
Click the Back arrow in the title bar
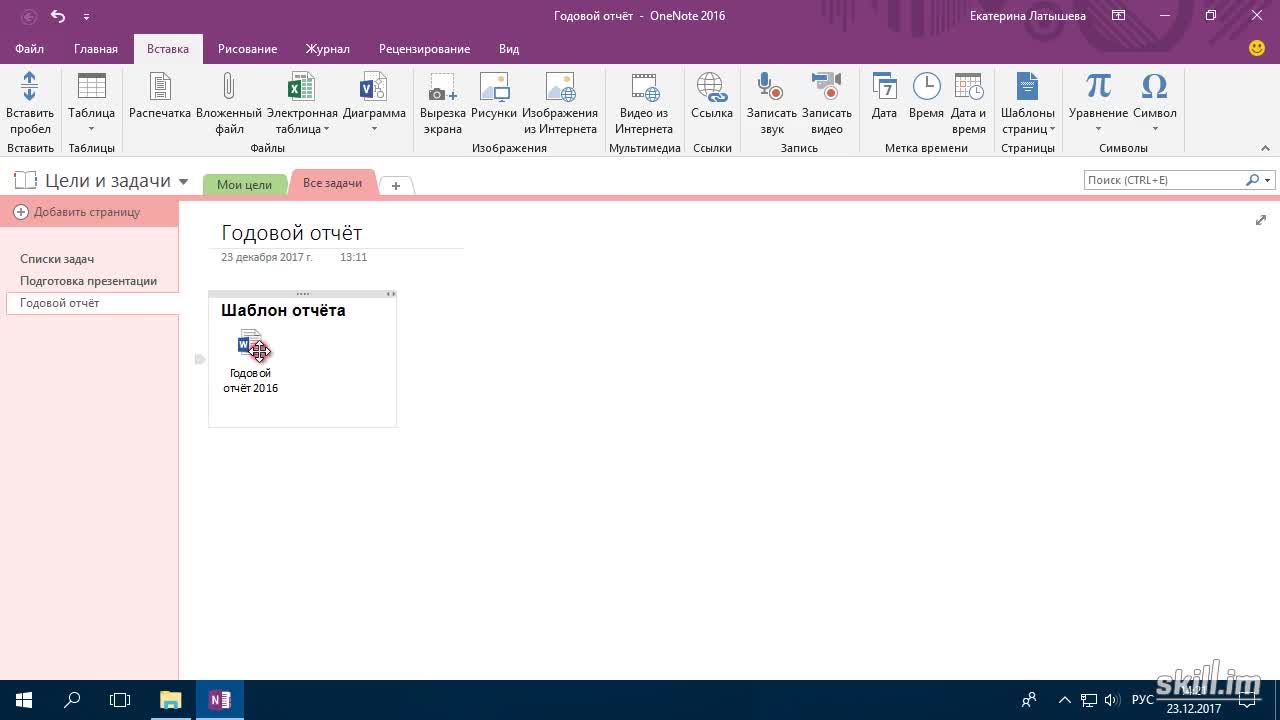[x=29, y=16]
